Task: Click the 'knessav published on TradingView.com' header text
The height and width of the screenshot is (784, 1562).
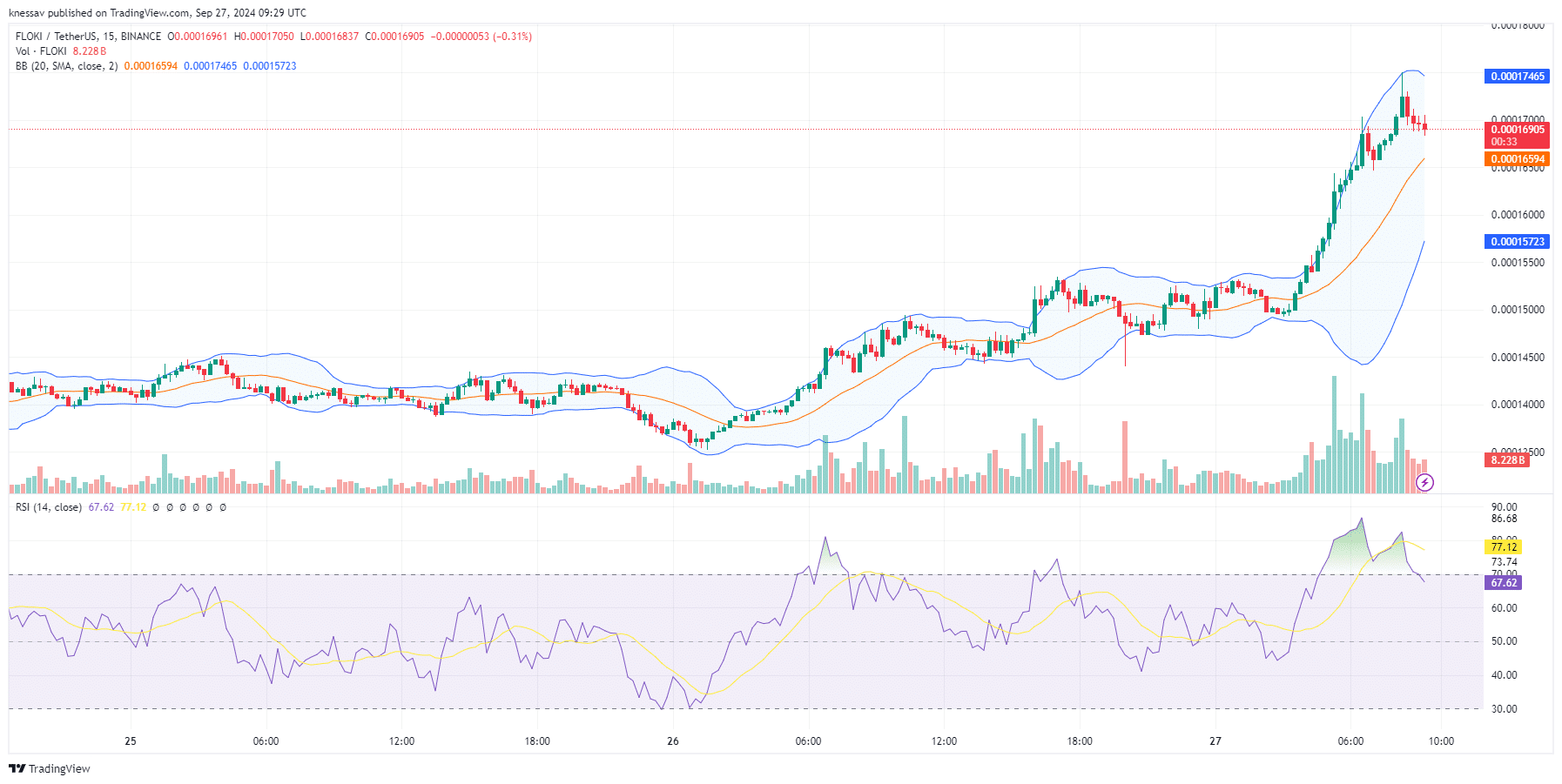Action: [99, 13]
